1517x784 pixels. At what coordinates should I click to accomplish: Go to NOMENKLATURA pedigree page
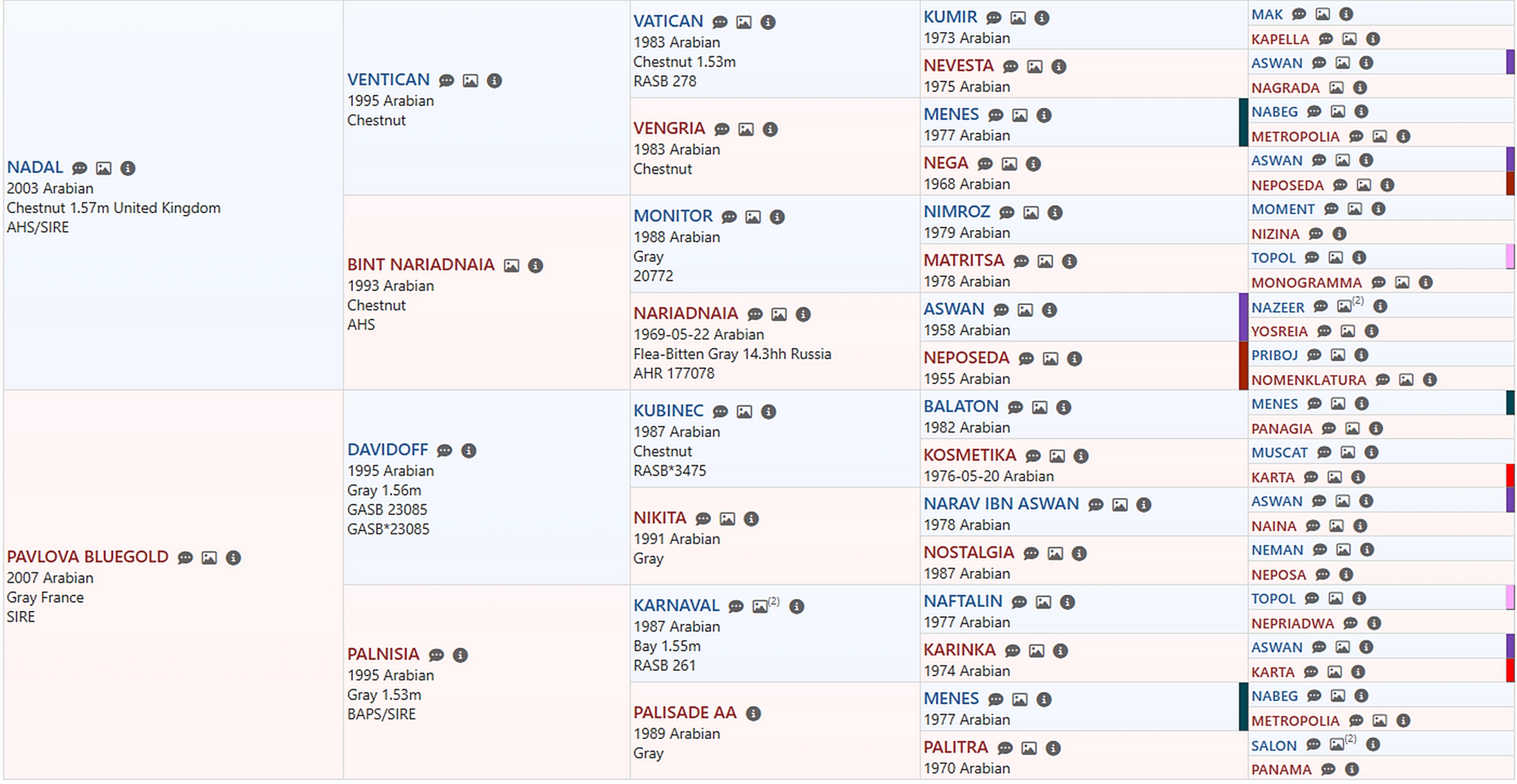click(x=1308, y=380)
